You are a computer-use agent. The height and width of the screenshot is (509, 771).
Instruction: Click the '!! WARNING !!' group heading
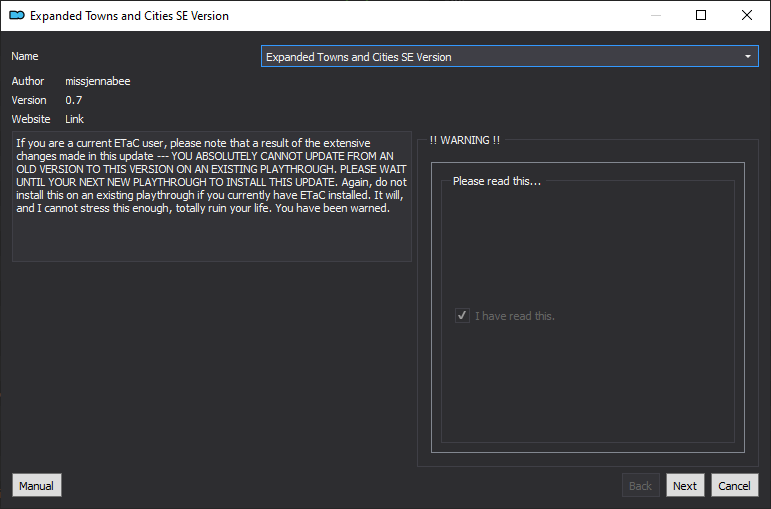pyautogui.click(x=465, y=140)
